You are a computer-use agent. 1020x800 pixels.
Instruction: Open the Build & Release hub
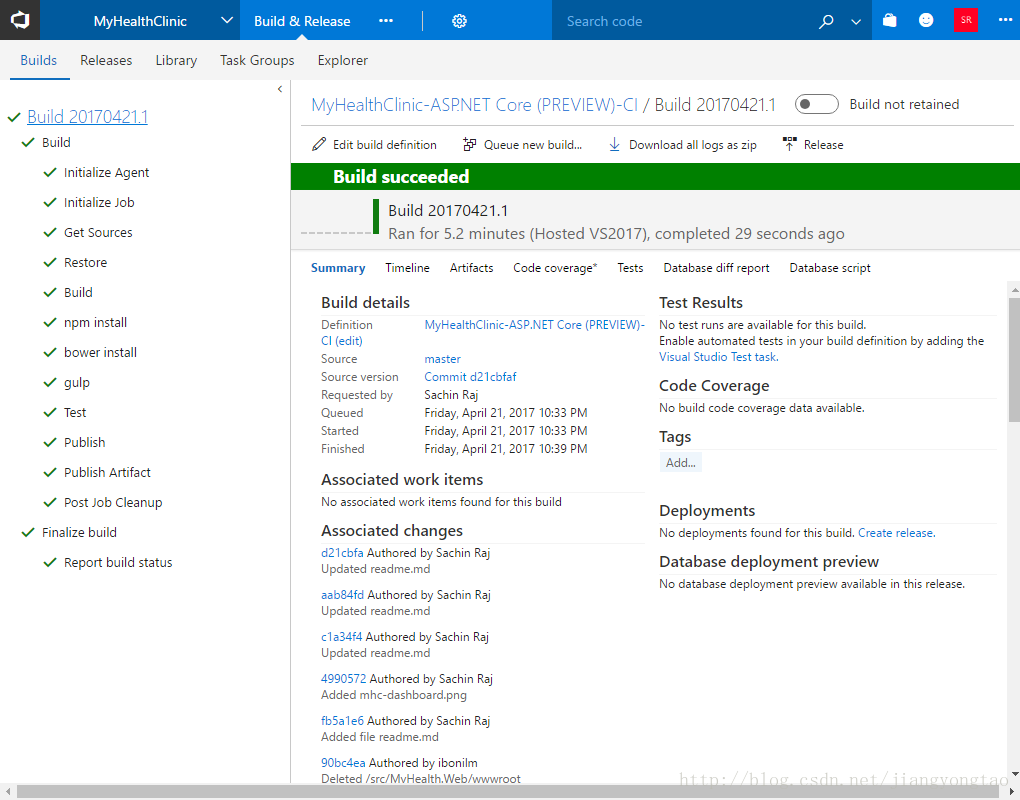302,21
